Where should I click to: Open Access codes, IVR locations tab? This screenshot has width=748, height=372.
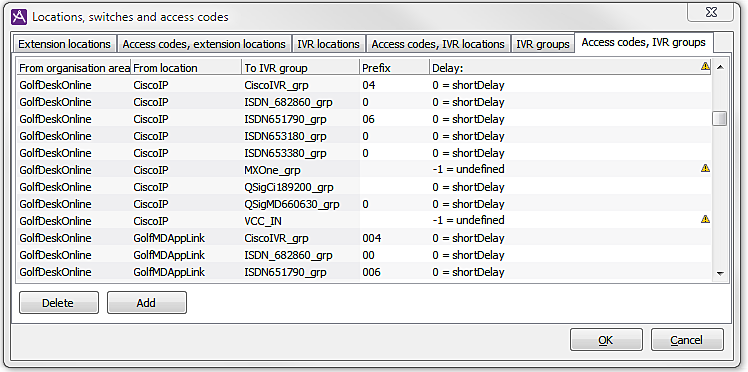[438, 44]
